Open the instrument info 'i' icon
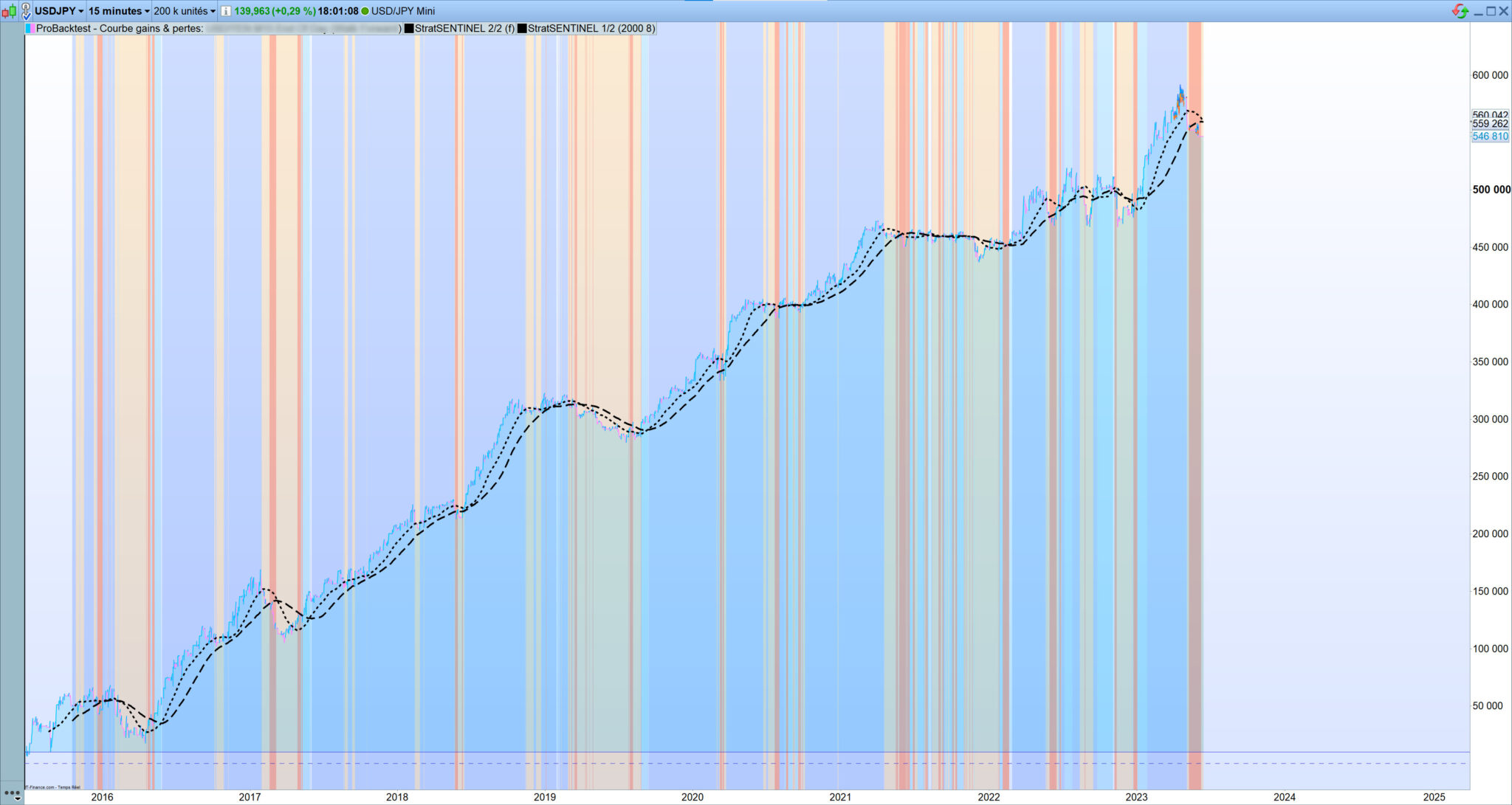Image resolution: width=1512 pixels, height=805 pixels. click(x=226, y=11)
